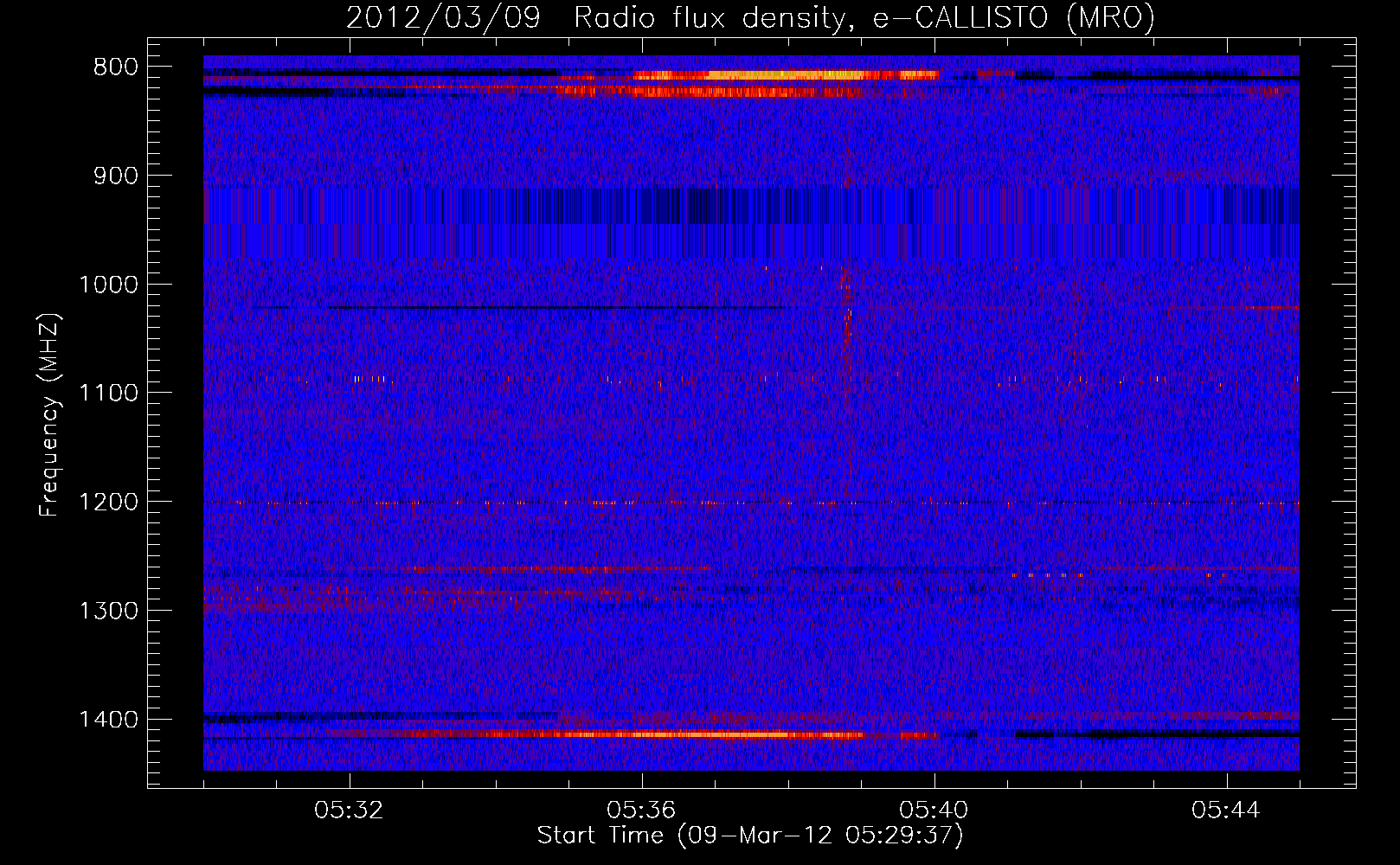Select the 1200 frequency axis label
The image size is (1400, 865).
[108, 502]
